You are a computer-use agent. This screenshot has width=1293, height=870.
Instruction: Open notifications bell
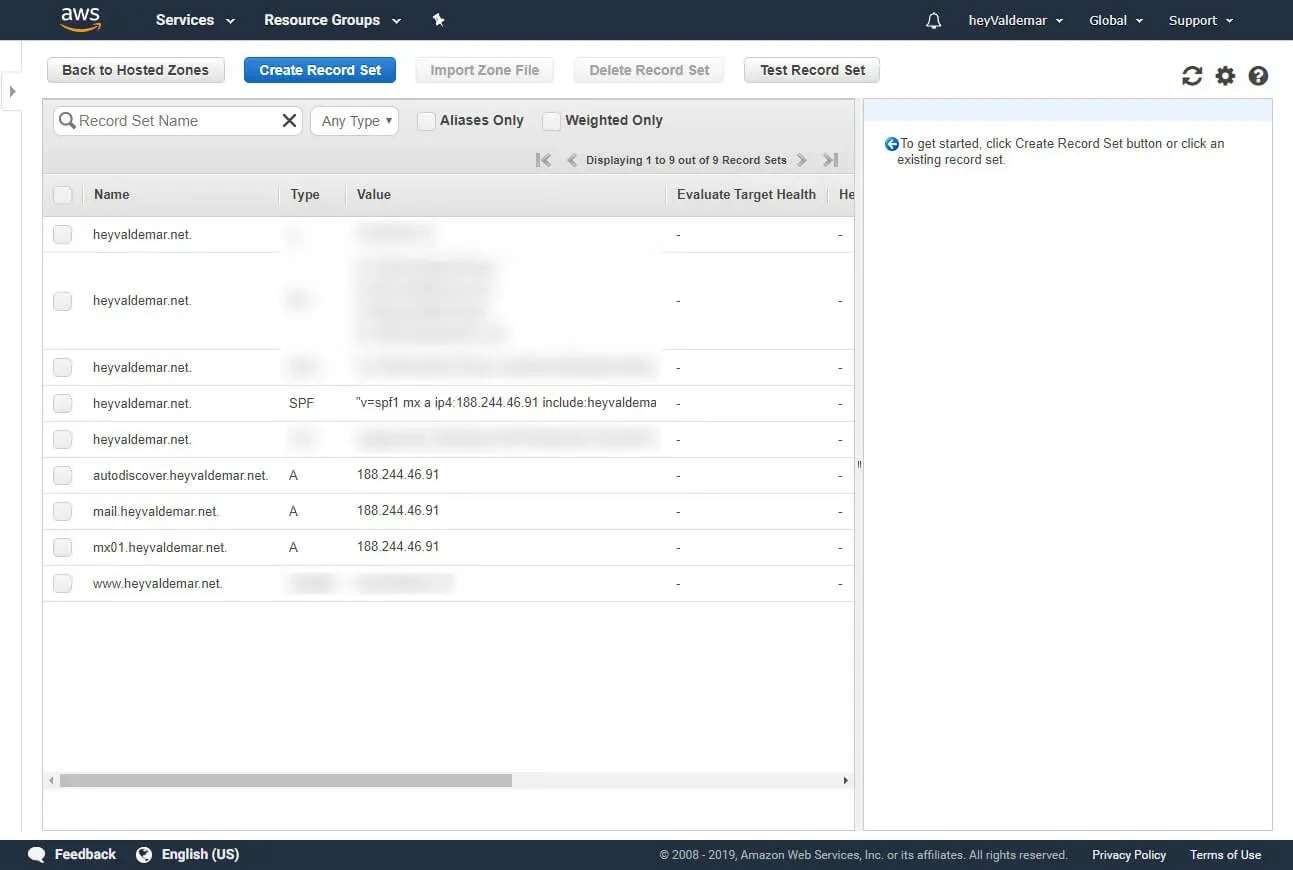pyautogui.click(x=934, y=20)
